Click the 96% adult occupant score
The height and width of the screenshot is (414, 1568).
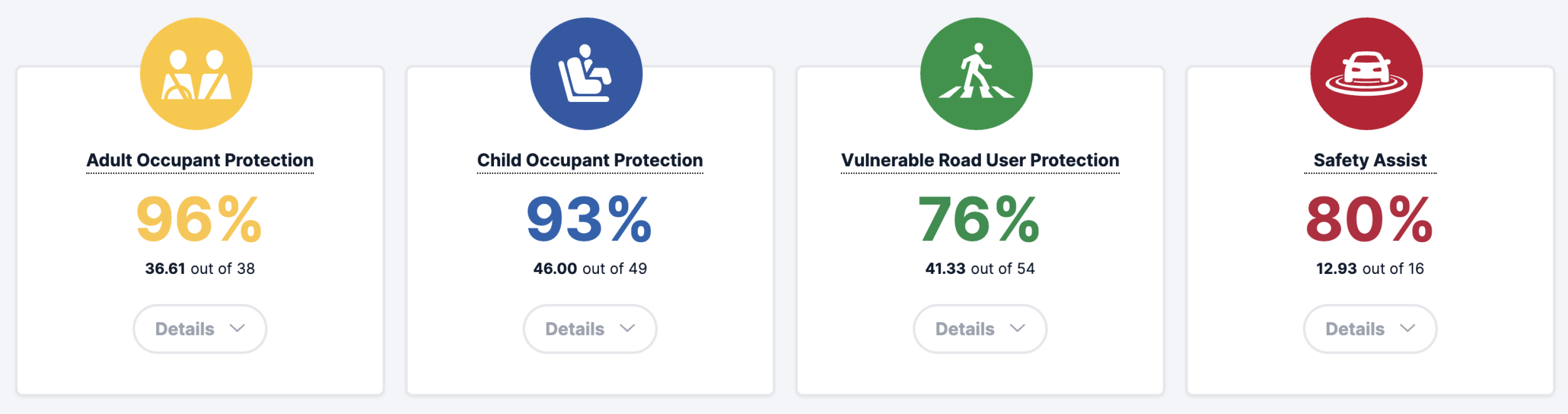[x=199, y=219]
